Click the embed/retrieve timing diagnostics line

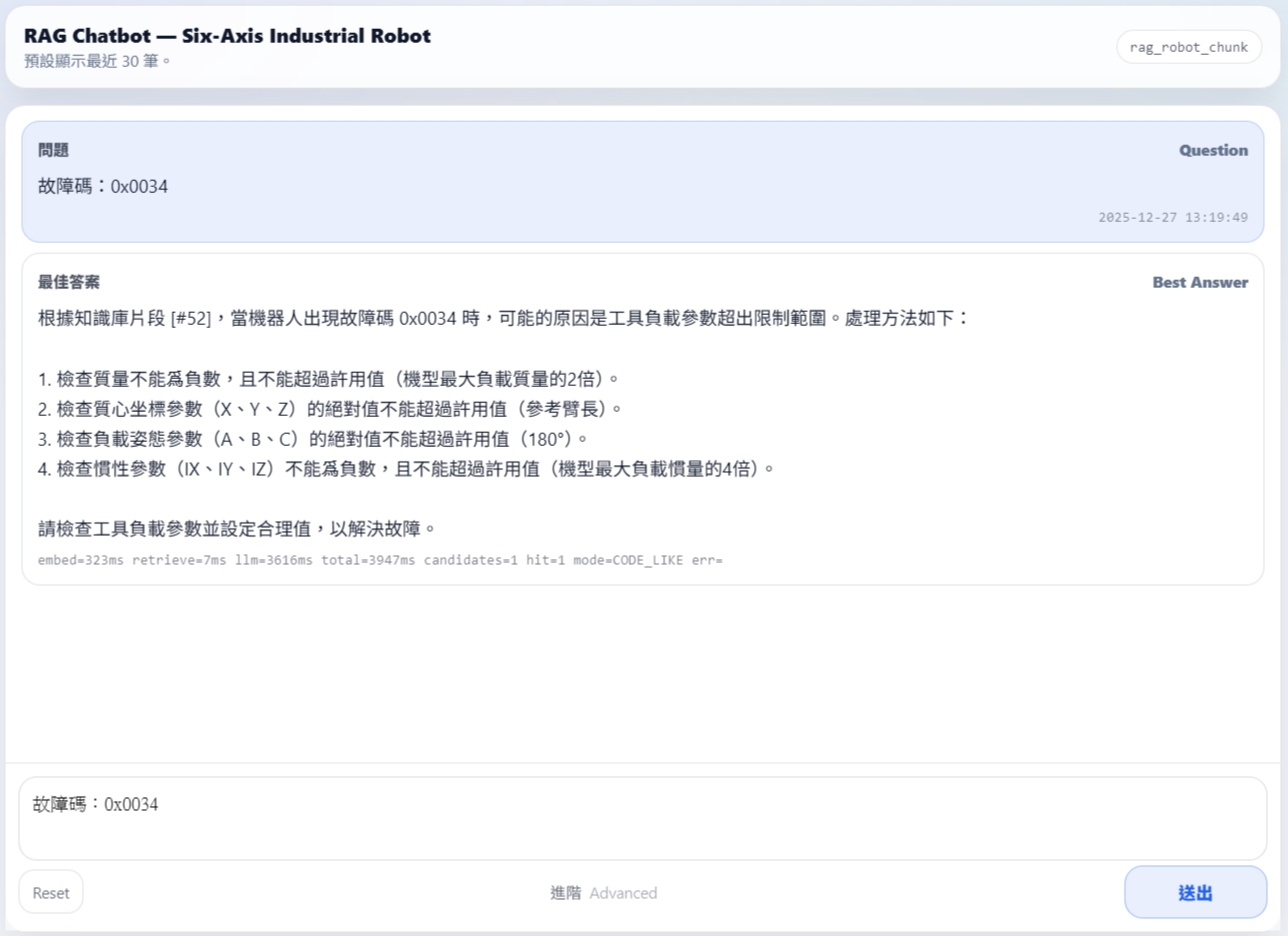[x=379, y=560]
